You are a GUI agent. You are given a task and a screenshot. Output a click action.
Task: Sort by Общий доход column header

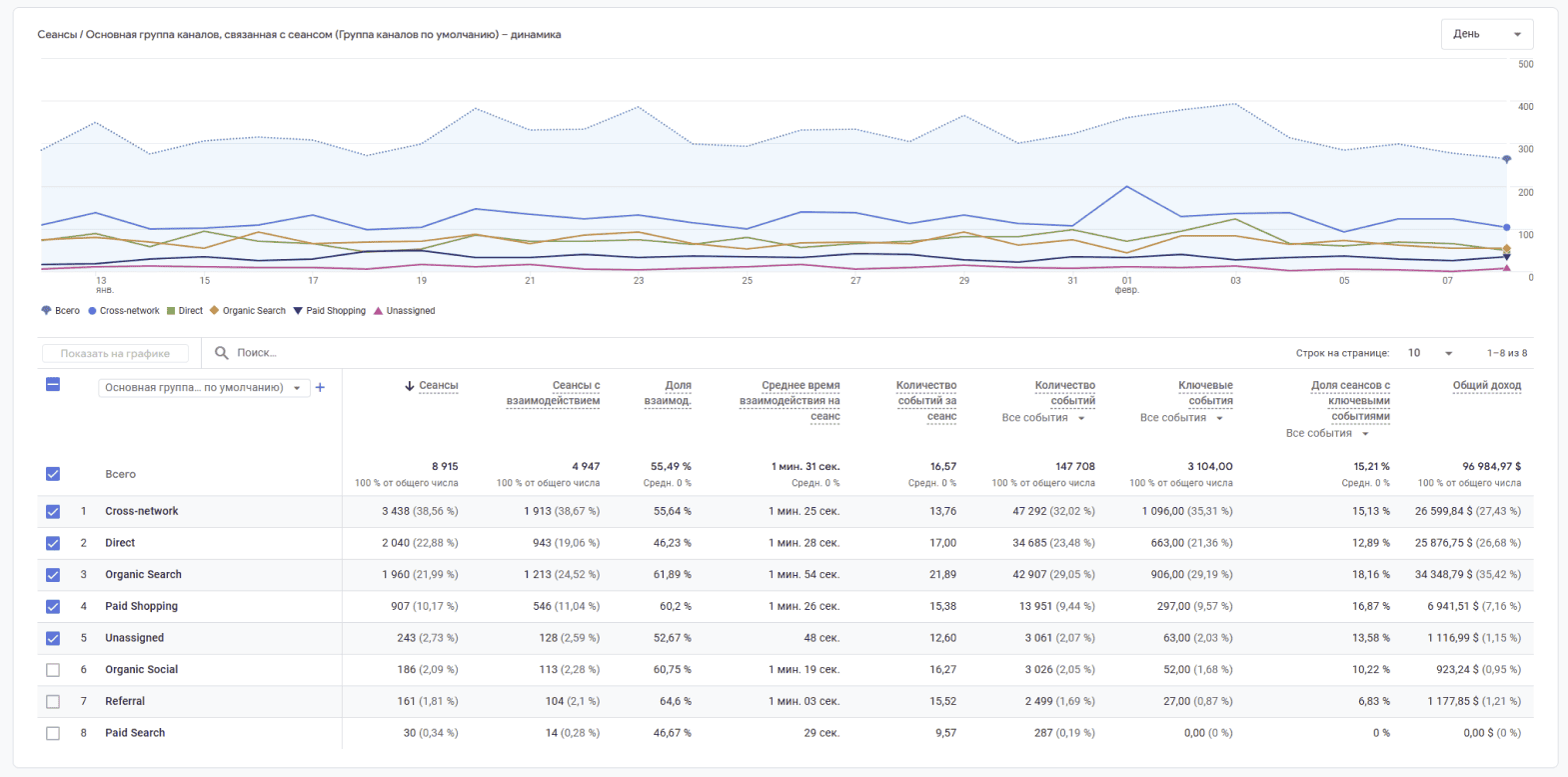tap(1487, 386)
